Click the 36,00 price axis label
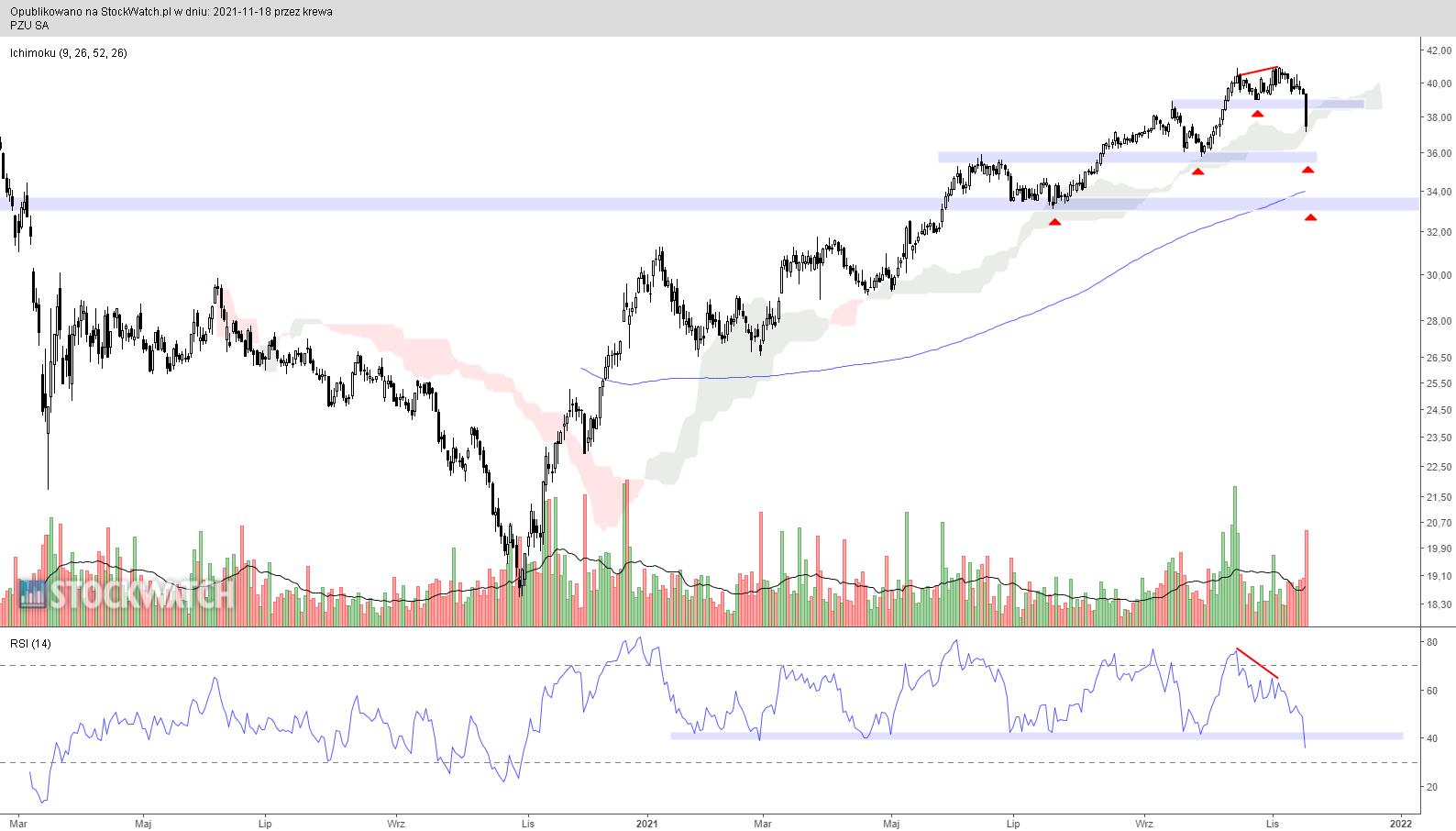The height and width of the screenshot is (831, 1456). 1438,153
